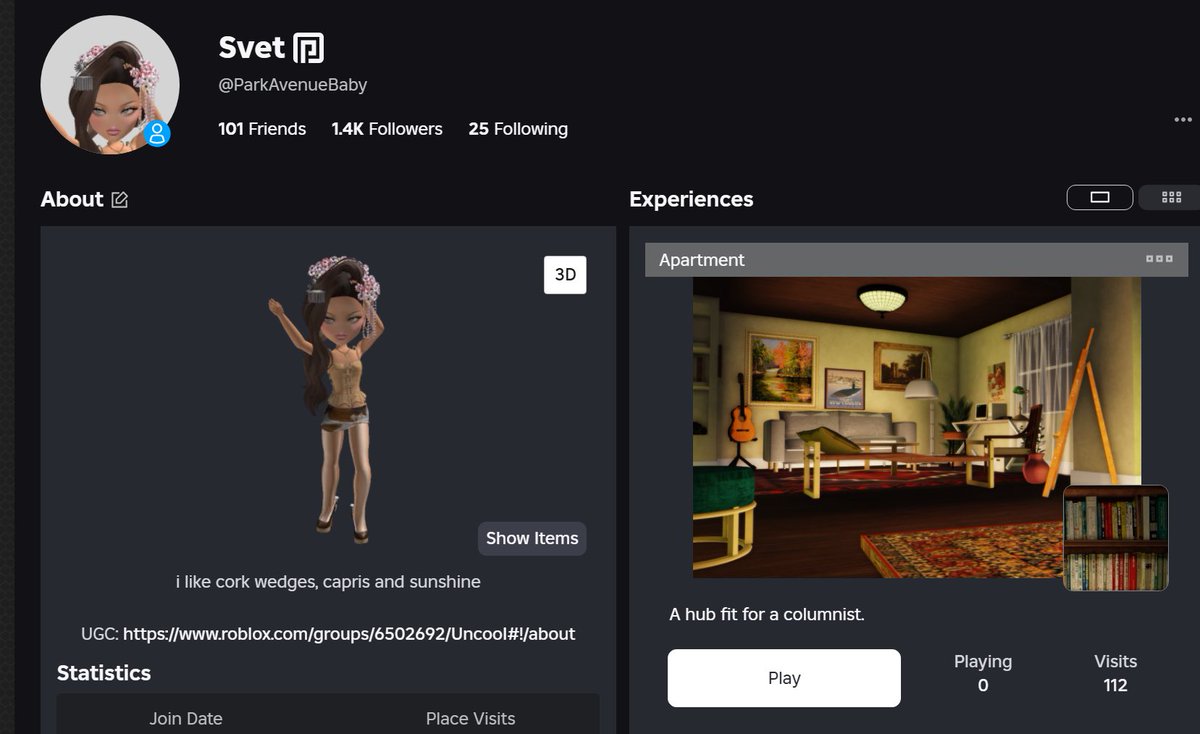Click the cork wedges bio text
This screenshot has width=1200, height=734.
[328, 582]
